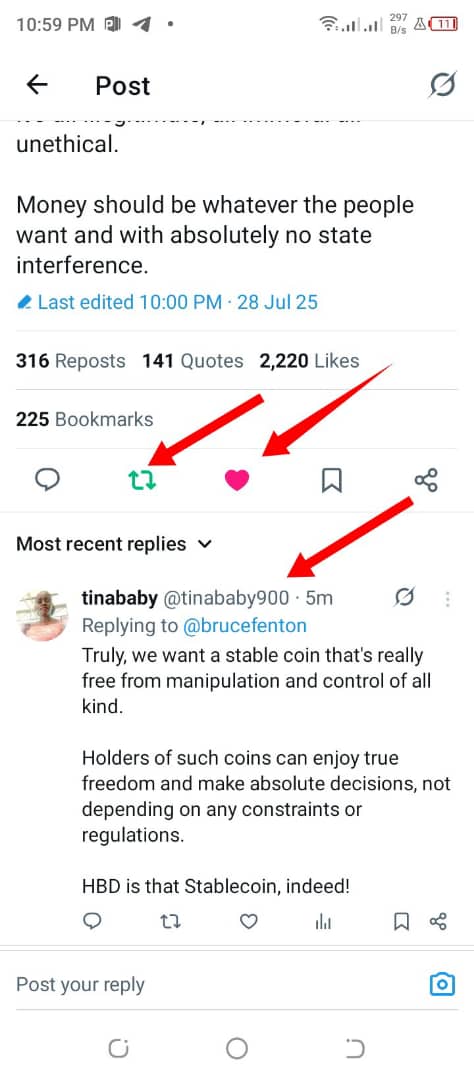Open the @brucefenton profile link
474x1080 pixels.
[x=245, y=625]
